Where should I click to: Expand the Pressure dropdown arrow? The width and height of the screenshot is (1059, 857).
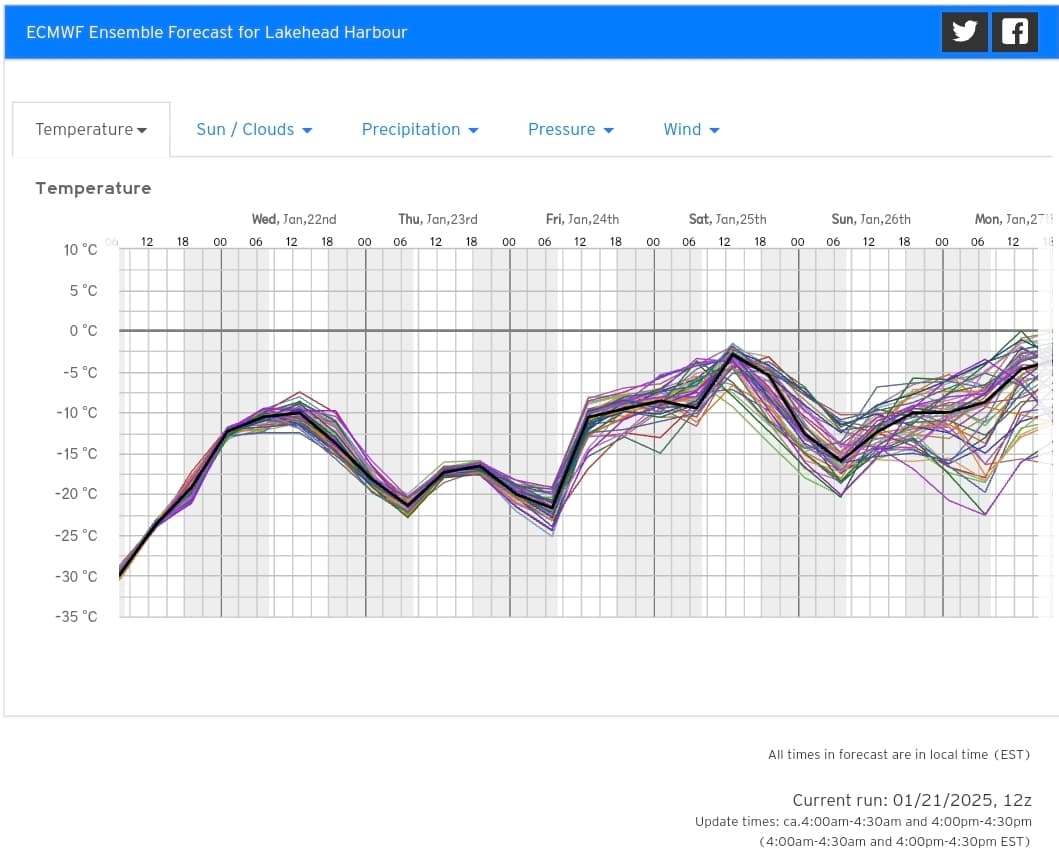point(608,130)
